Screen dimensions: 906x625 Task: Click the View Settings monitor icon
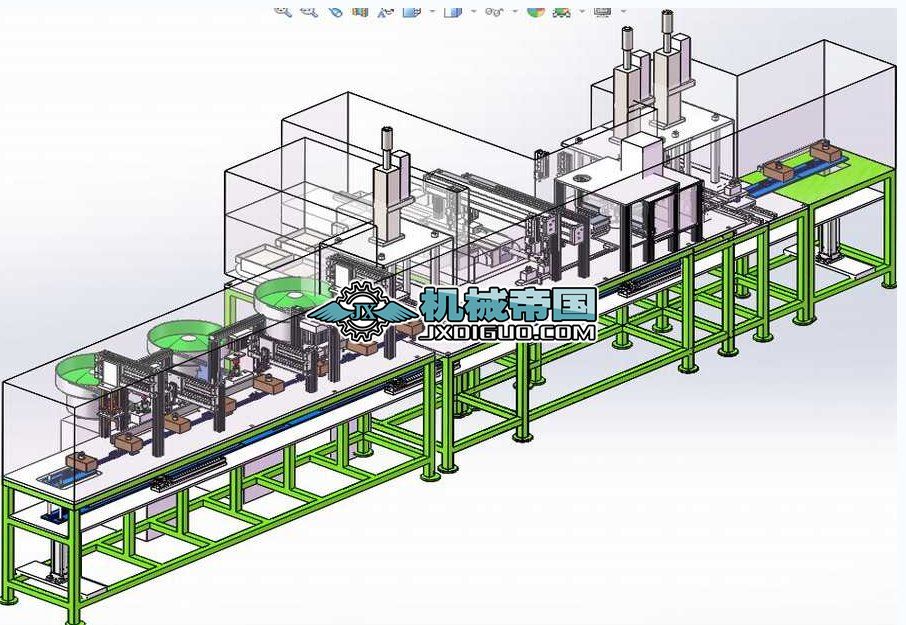pyautogui.click(x=602, y=10)
